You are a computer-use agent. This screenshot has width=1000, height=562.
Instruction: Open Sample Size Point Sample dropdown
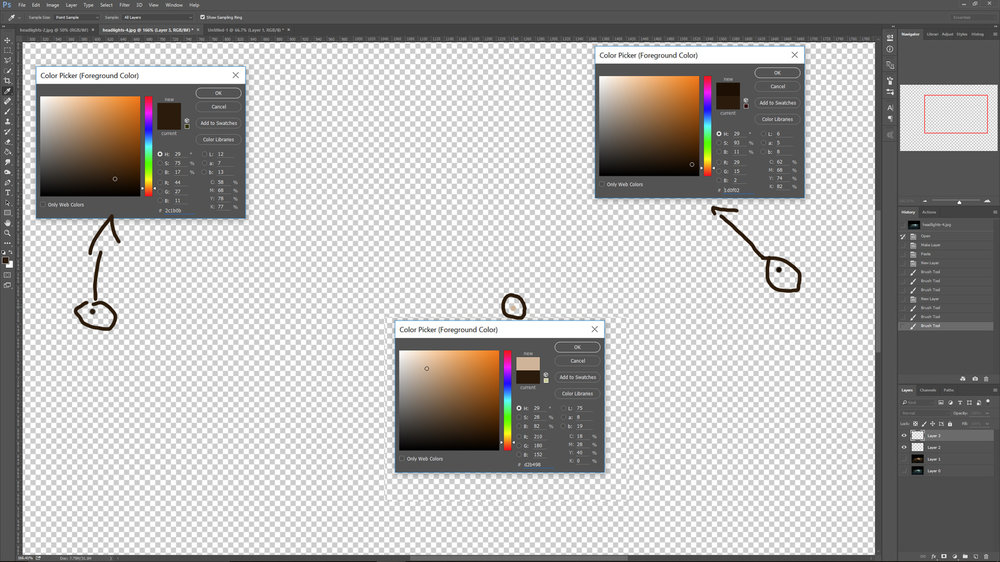coord(76,17)
